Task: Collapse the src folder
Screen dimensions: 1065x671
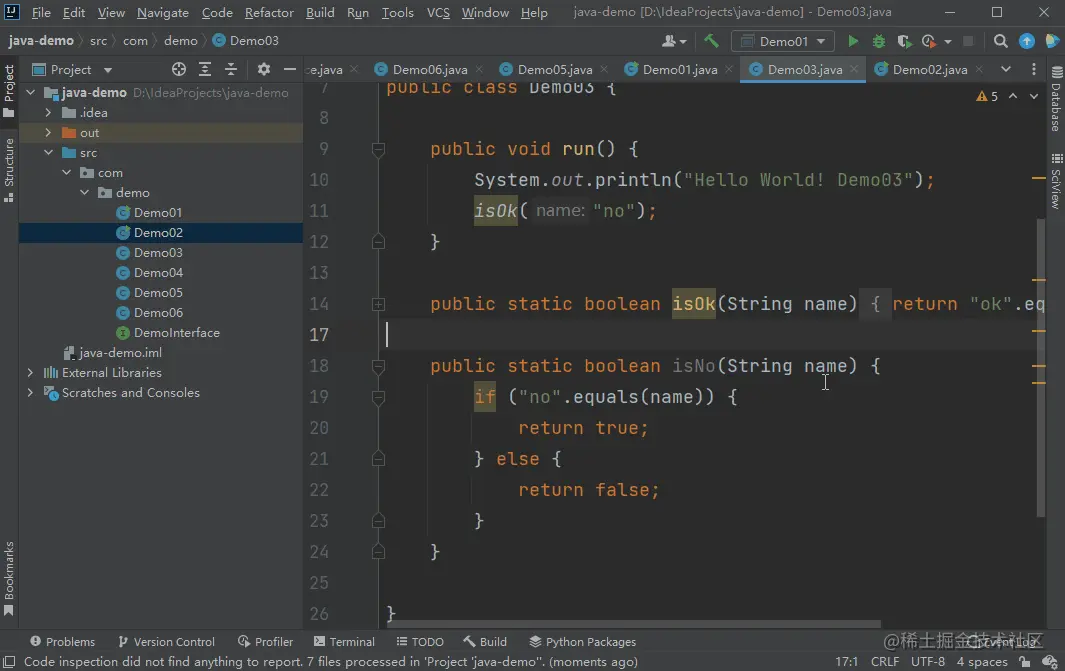Action: click(x=48, y=153)
